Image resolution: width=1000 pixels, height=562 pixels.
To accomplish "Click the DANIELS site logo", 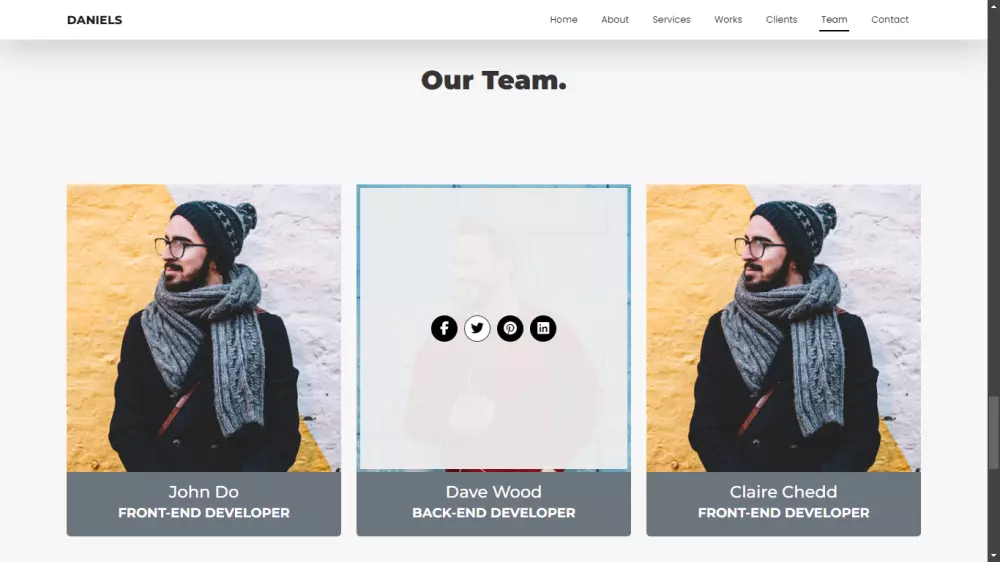I will tap(94, 20).
